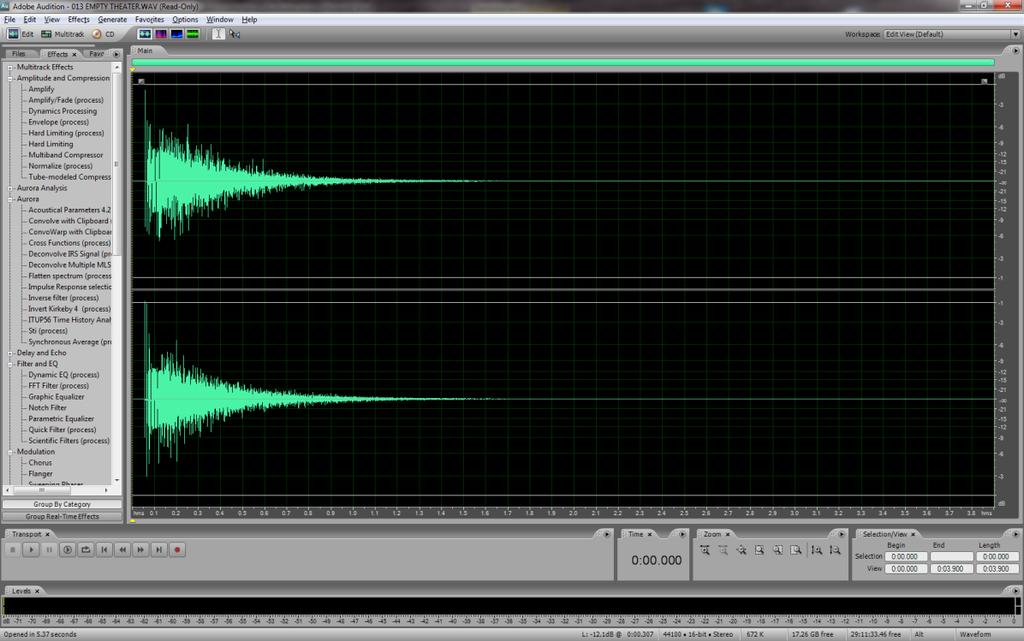
Task: Close the Levels panel tab
Action: 37,591
